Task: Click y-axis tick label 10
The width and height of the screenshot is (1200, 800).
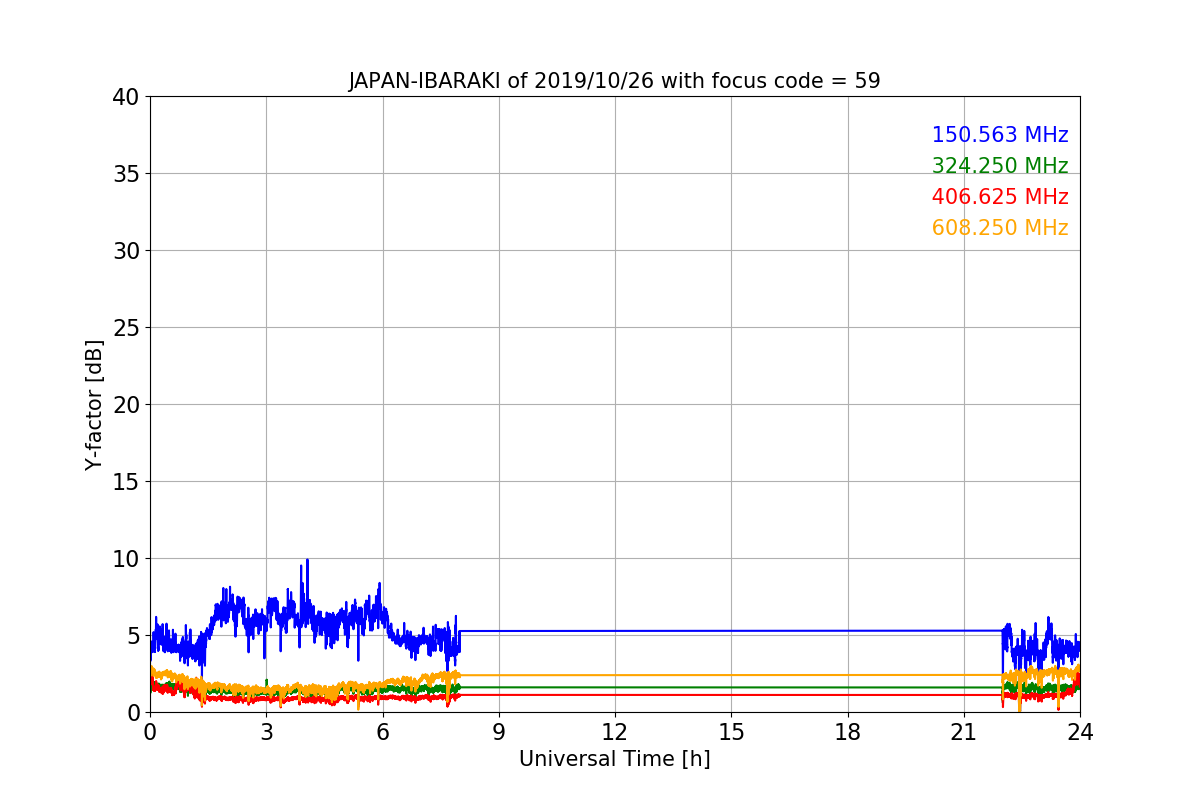Action: (127, 559)
